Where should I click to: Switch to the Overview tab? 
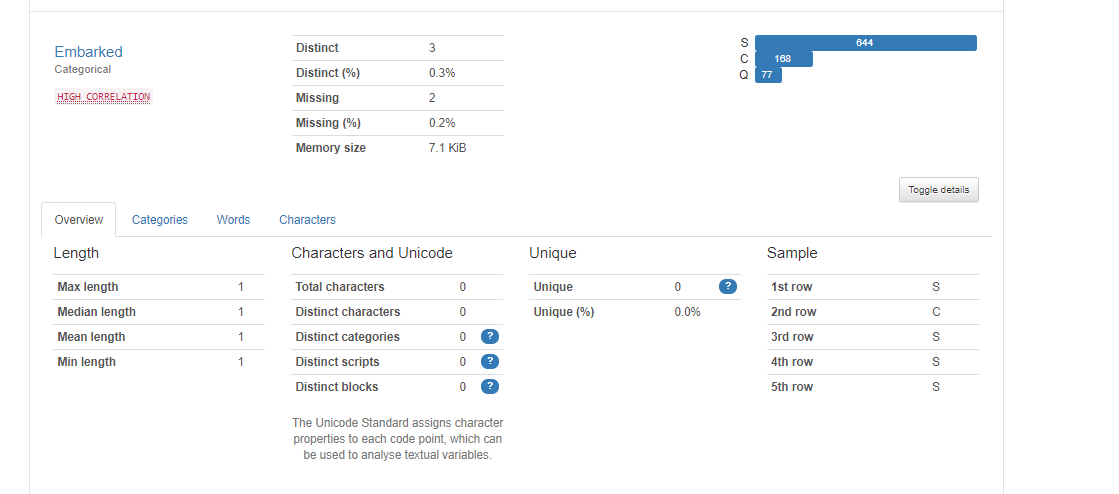coord(78,220)
